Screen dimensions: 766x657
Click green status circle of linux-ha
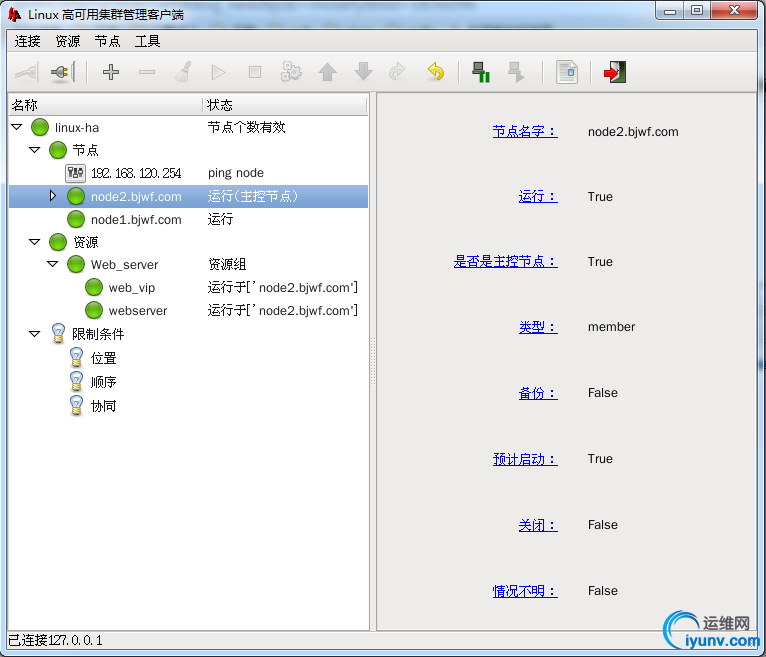point(40,127)
